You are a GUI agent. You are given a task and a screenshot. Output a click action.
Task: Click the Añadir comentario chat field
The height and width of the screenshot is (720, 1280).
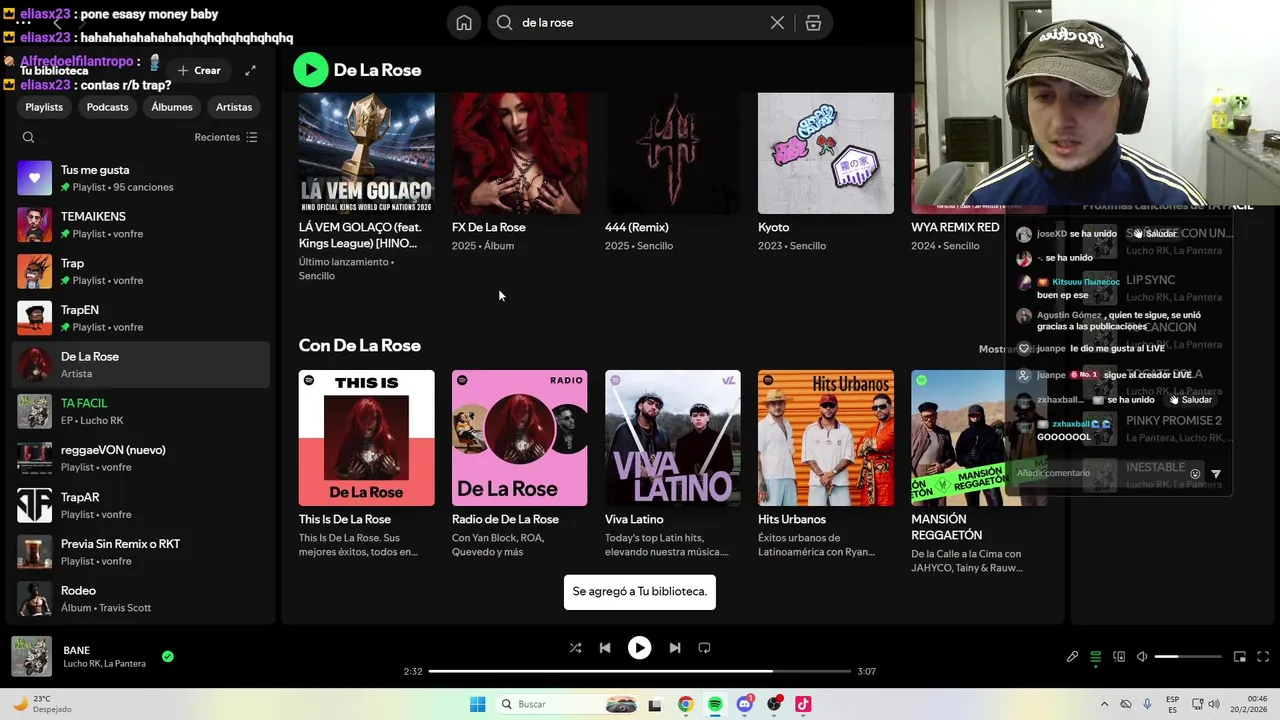1097,473
